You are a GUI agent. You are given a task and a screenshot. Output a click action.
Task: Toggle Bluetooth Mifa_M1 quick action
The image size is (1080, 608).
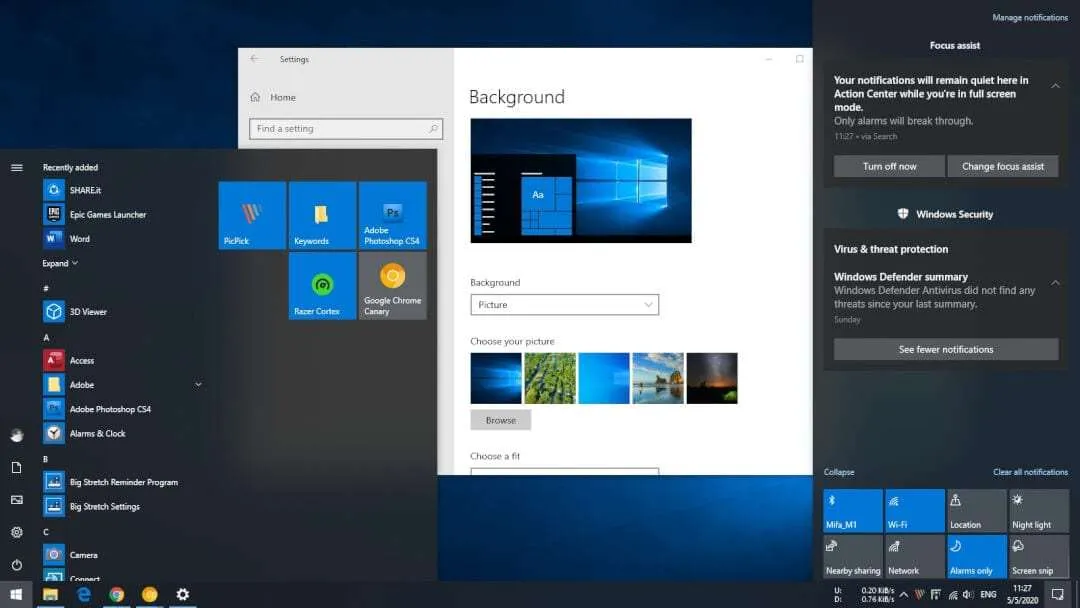(x=853, y=510)
